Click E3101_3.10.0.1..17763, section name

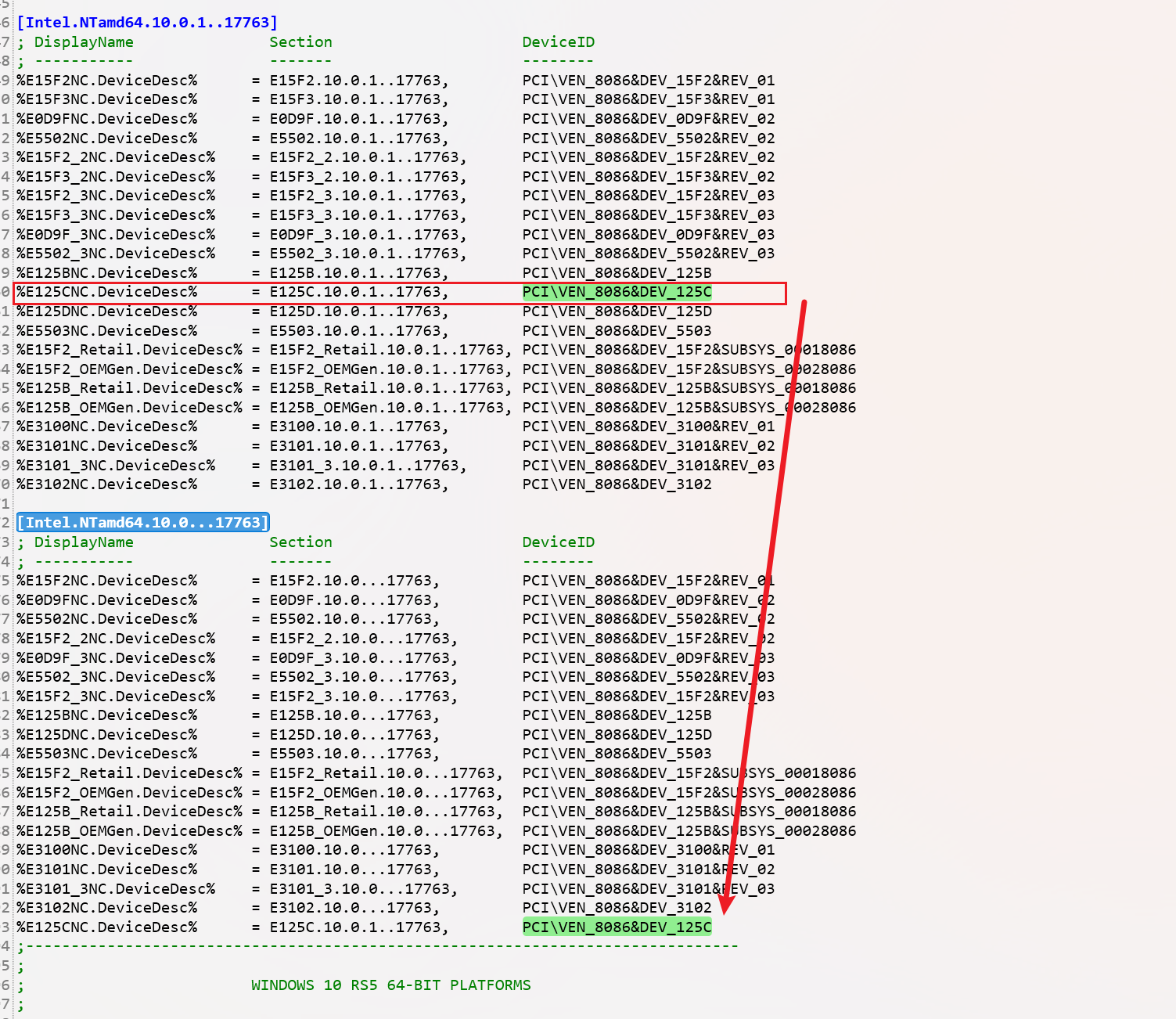pos(369,466)
